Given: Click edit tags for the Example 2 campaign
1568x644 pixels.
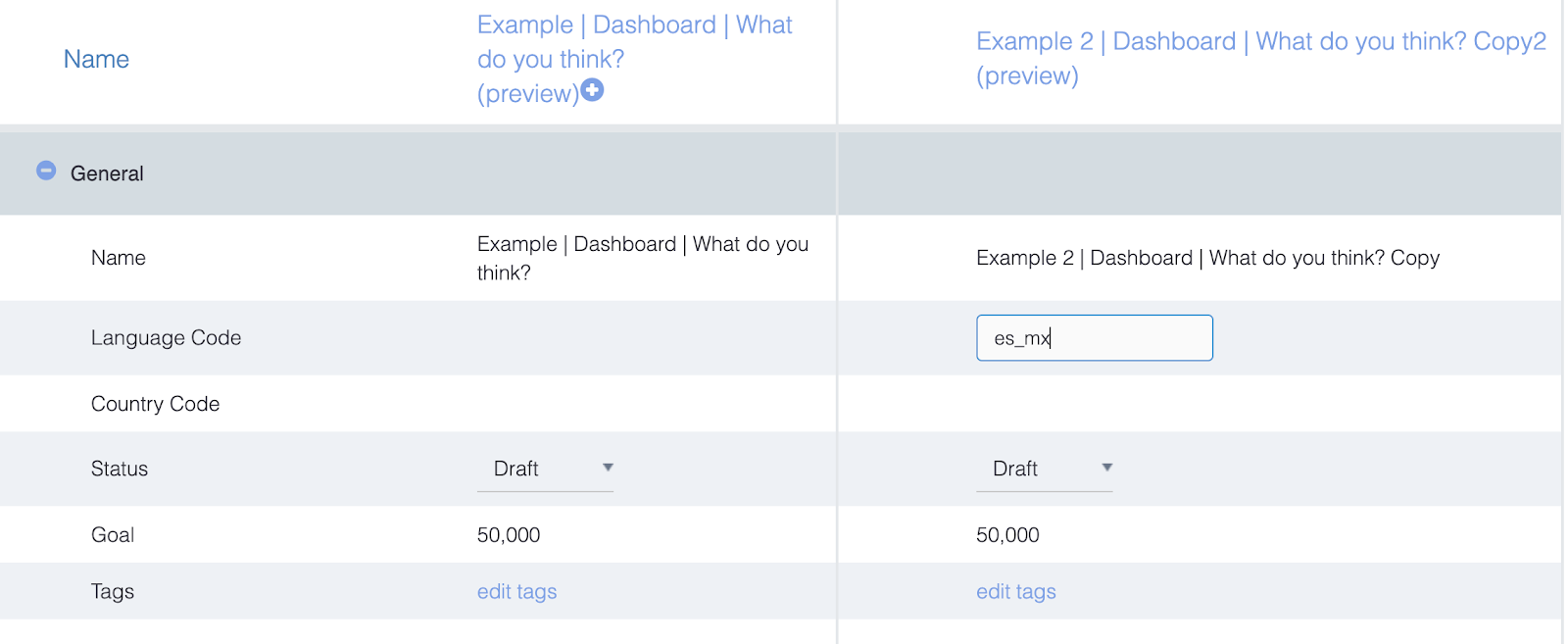Looking at the screenshot, I should point(1015,592).
